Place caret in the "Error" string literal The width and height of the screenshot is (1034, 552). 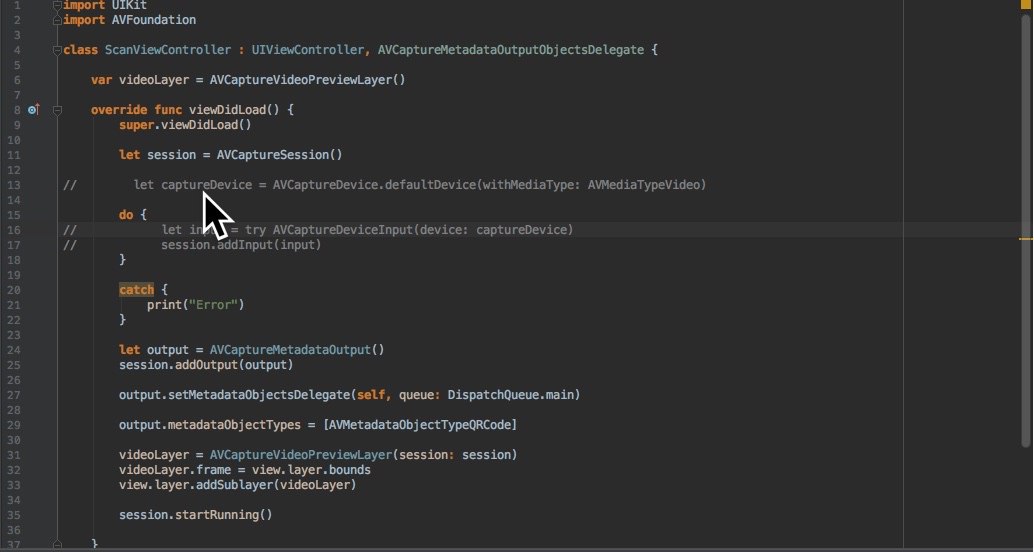pyautogui.click(x=213, y=305)
